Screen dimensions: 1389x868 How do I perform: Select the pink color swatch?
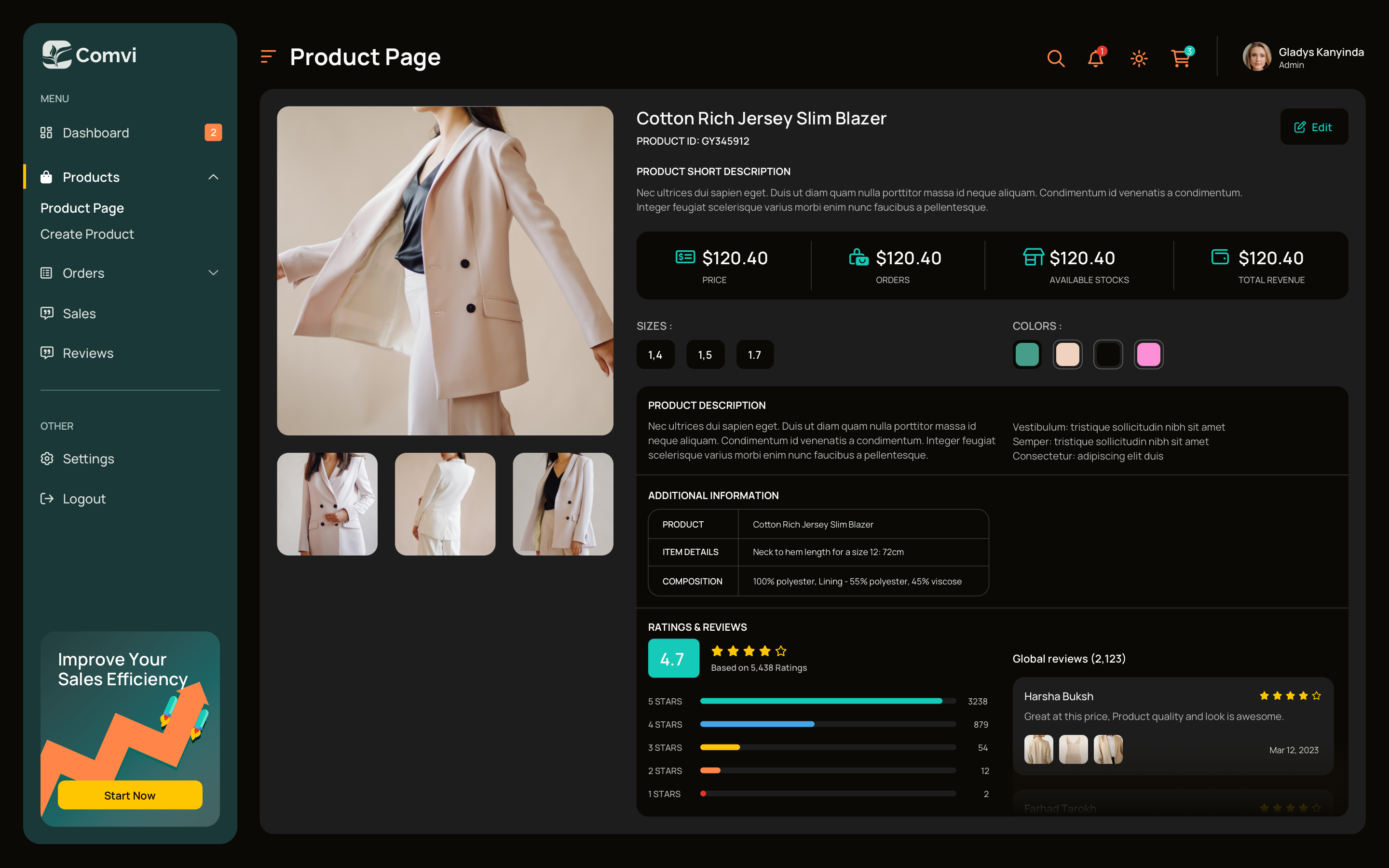tap(1148, 354)
